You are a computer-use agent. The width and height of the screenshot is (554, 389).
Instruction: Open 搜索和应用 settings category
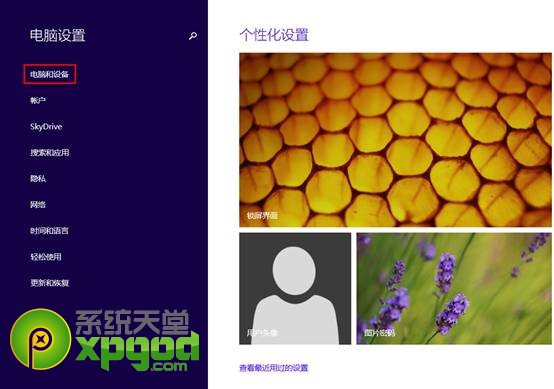pos(49,153)
